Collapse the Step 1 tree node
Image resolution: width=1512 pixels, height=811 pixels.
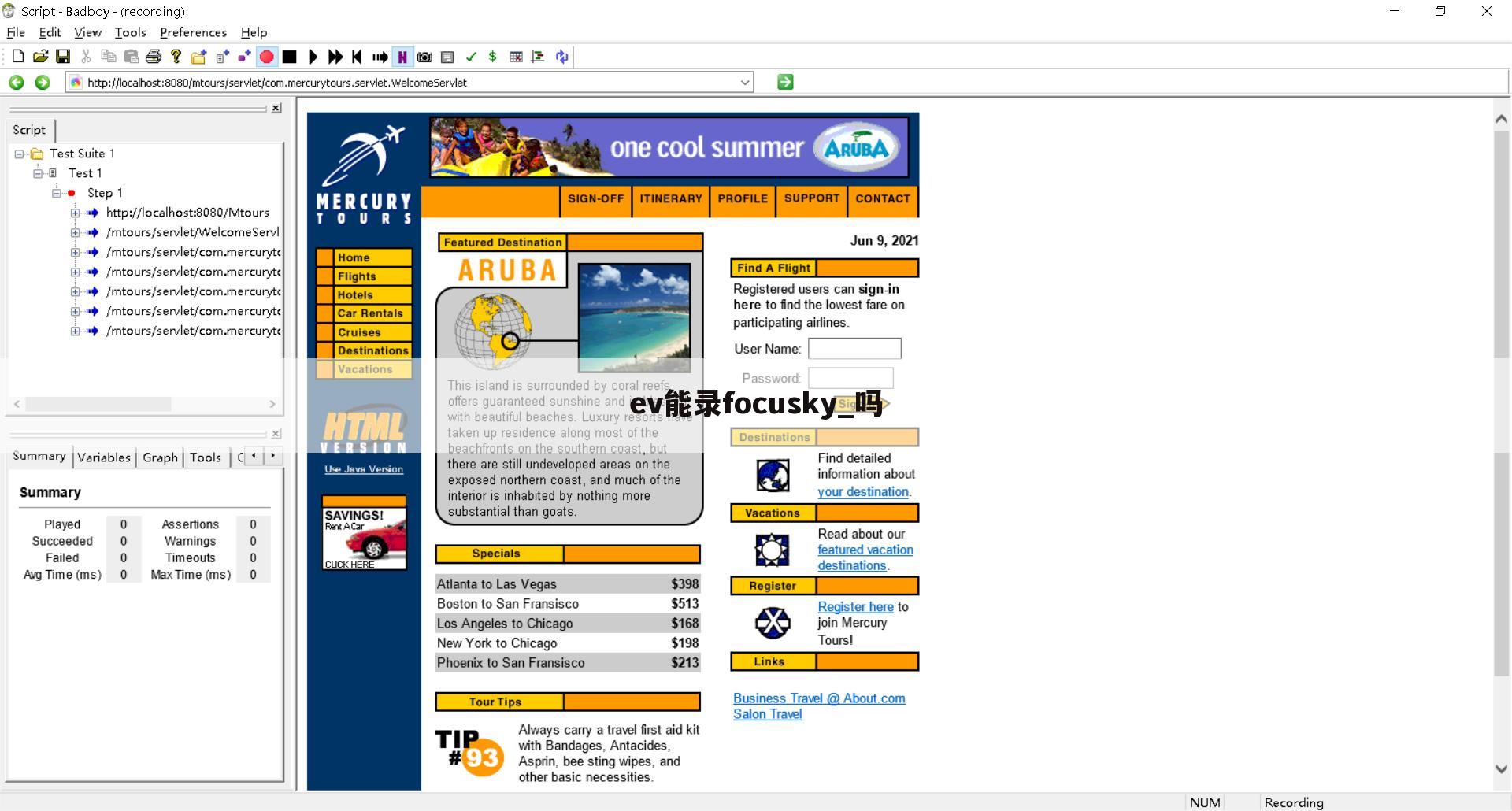57,194
